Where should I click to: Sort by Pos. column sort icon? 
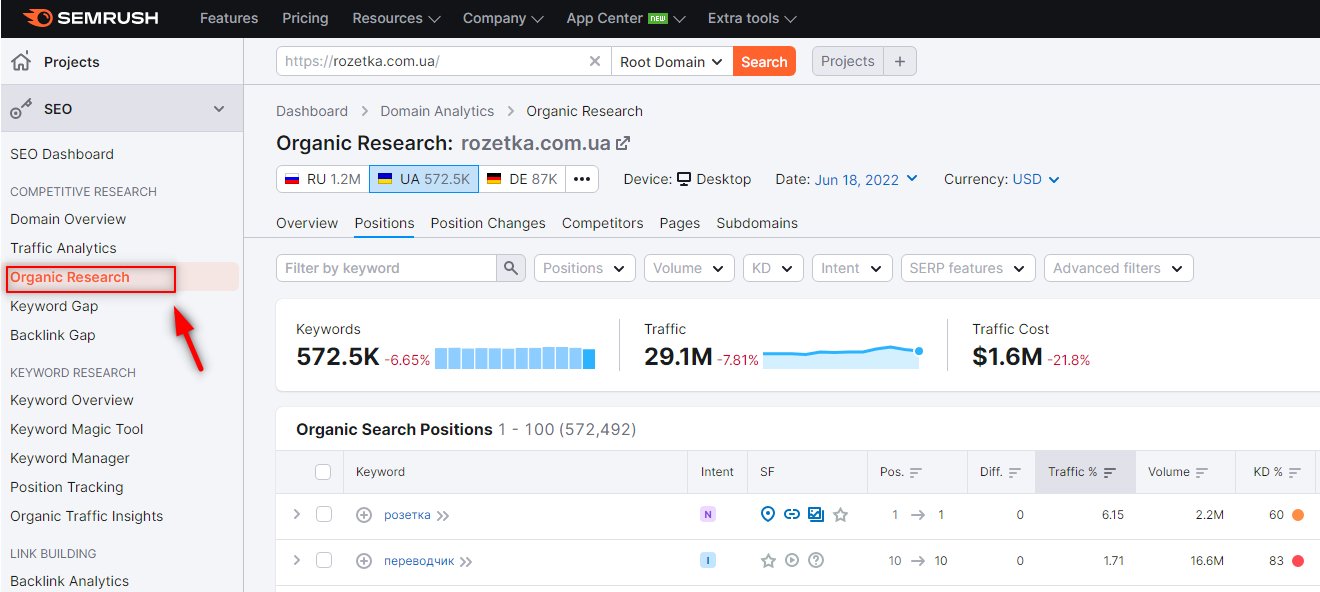916,472
